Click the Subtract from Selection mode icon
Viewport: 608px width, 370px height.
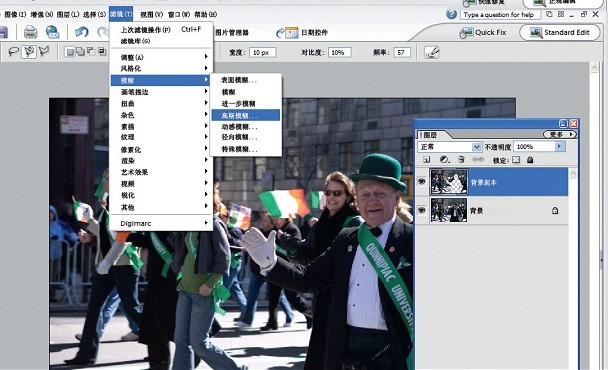pos(91,52)
